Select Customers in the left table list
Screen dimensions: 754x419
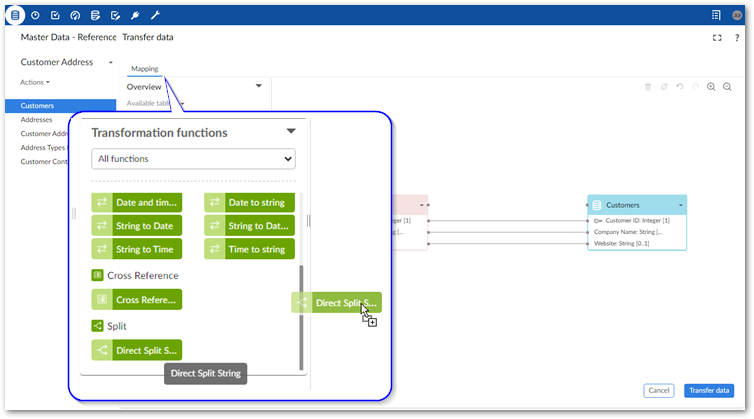coord(38,105)
